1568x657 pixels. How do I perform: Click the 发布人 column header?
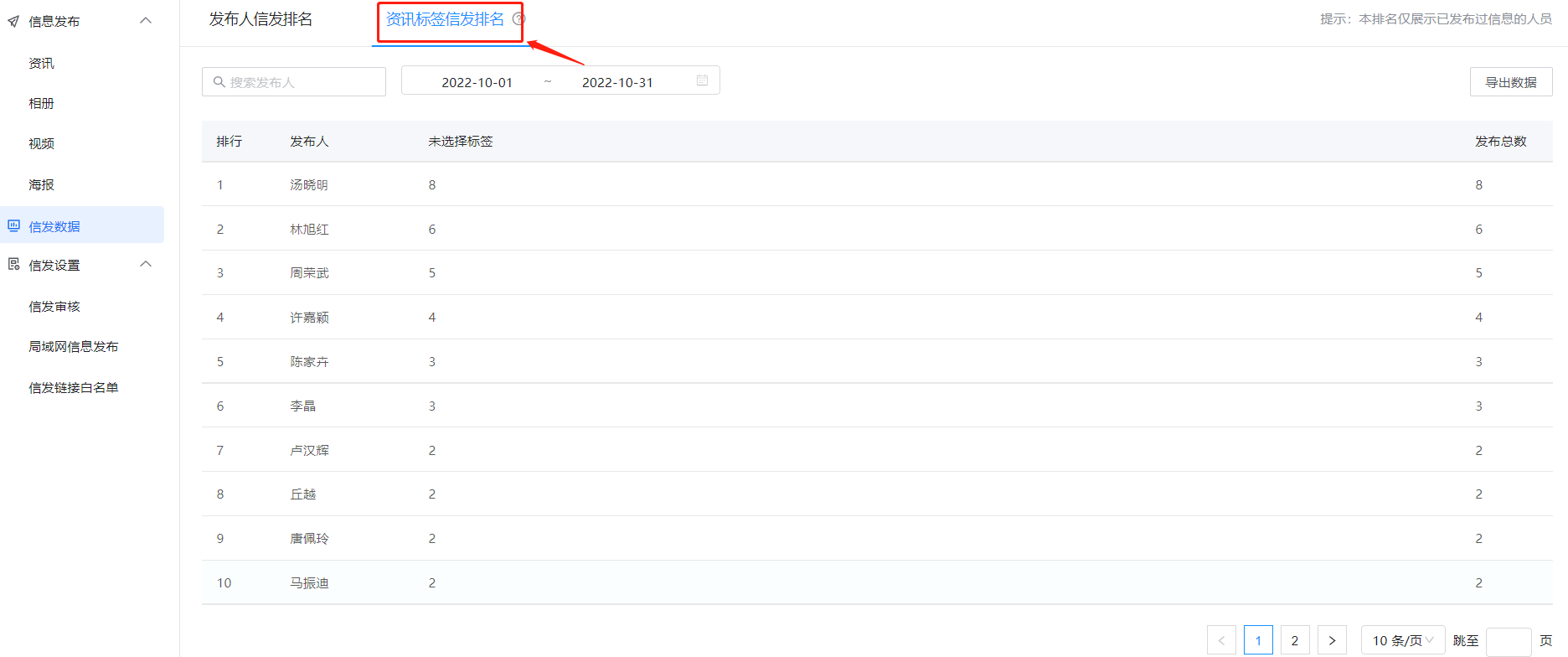[309, 141]
